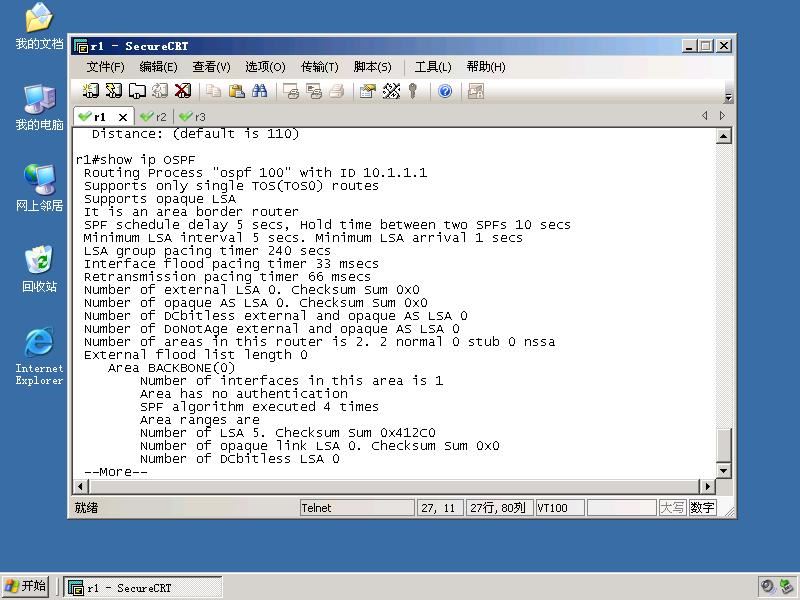Open Help with the question mark icon
800x600 pixels.
coord(445,91)
